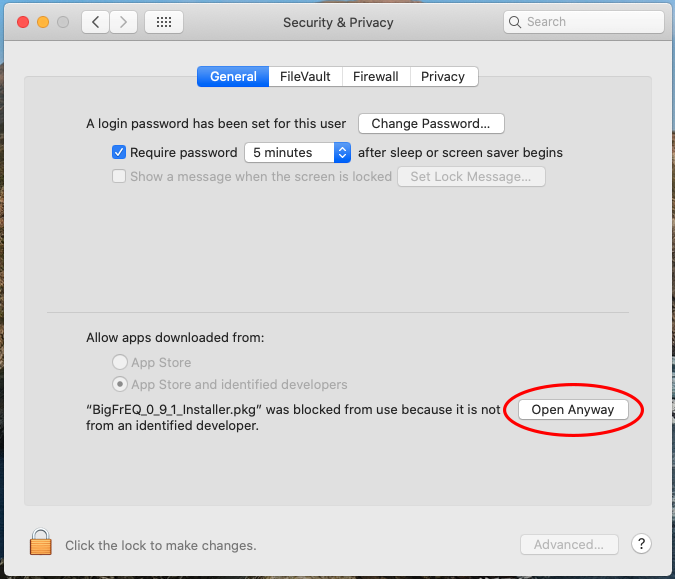Minimize window with the yellow button
This screenshot has height=579, width=675.
(43, 22)
